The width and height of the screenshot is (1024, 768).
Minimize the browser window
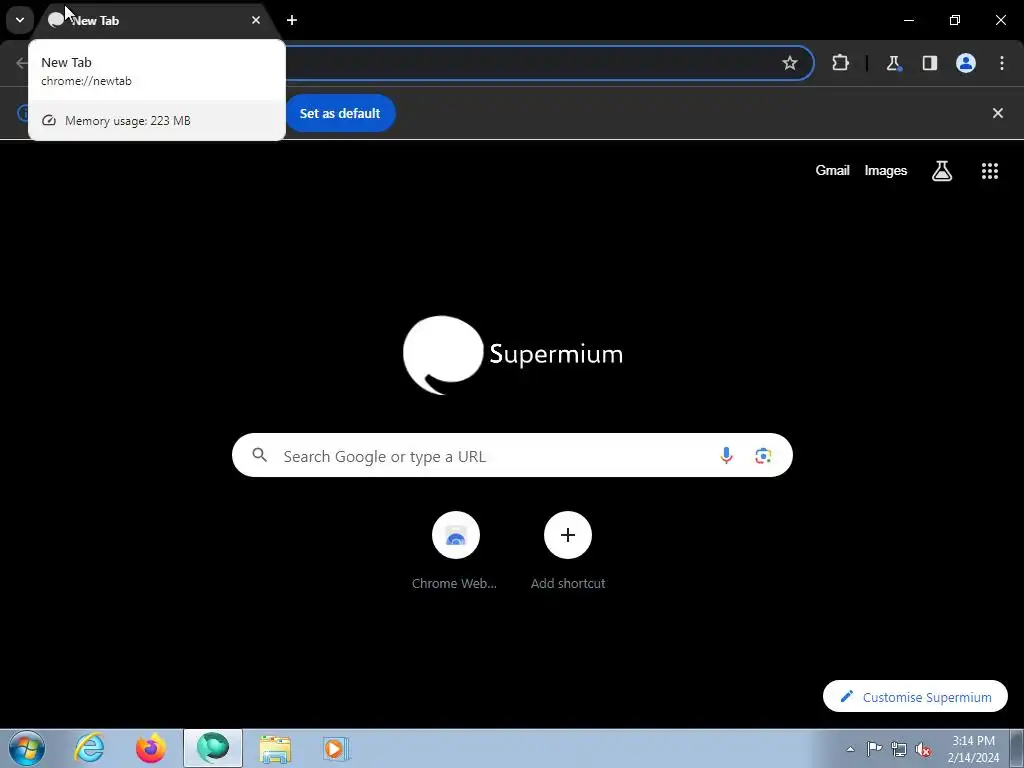point(908,20)
